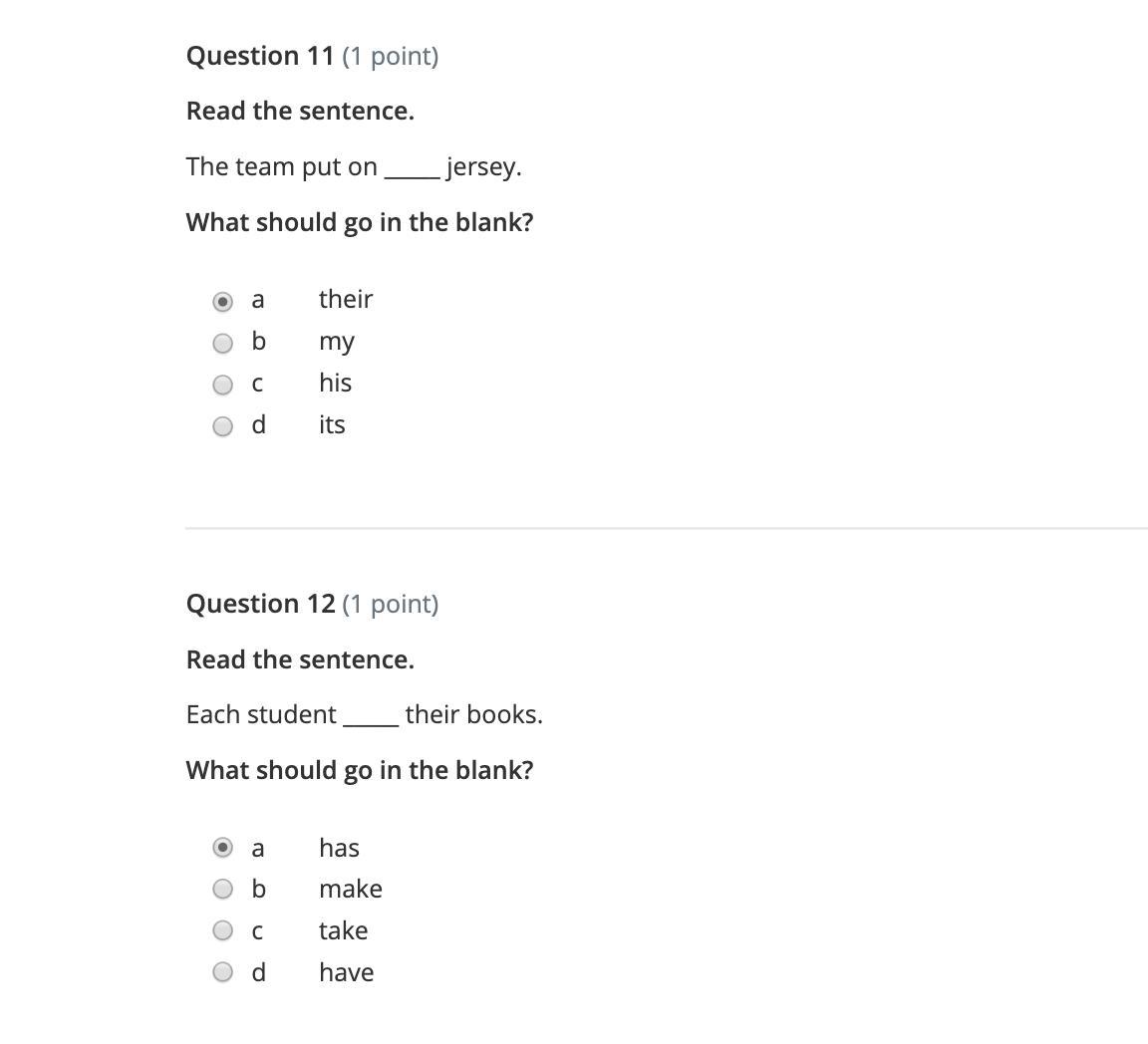Click the letter 'b' label beside 'my'
The image size is (1148, 1044).
tap(259, 342)
